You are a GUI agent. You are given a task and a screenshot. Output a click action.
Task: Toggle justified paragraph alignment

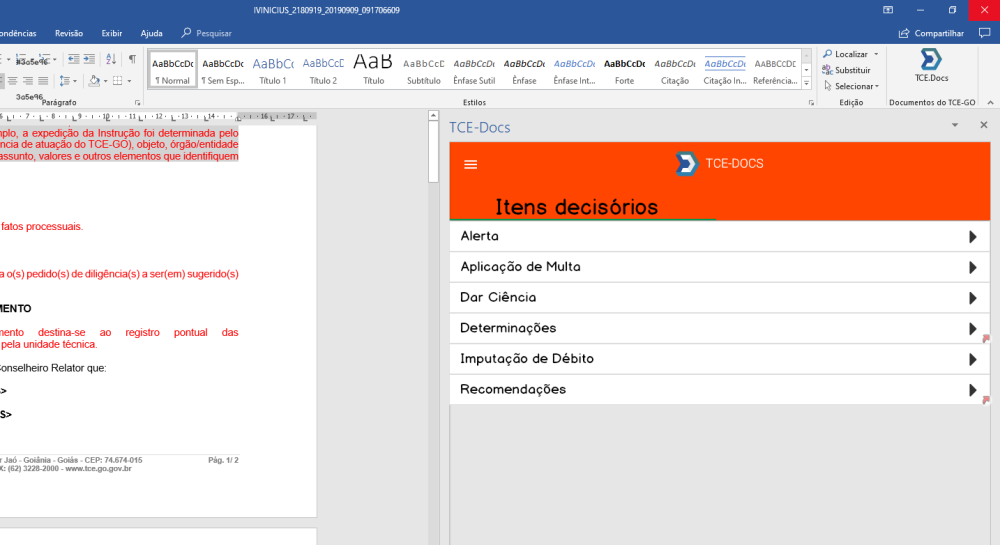[x=43, y=81]
